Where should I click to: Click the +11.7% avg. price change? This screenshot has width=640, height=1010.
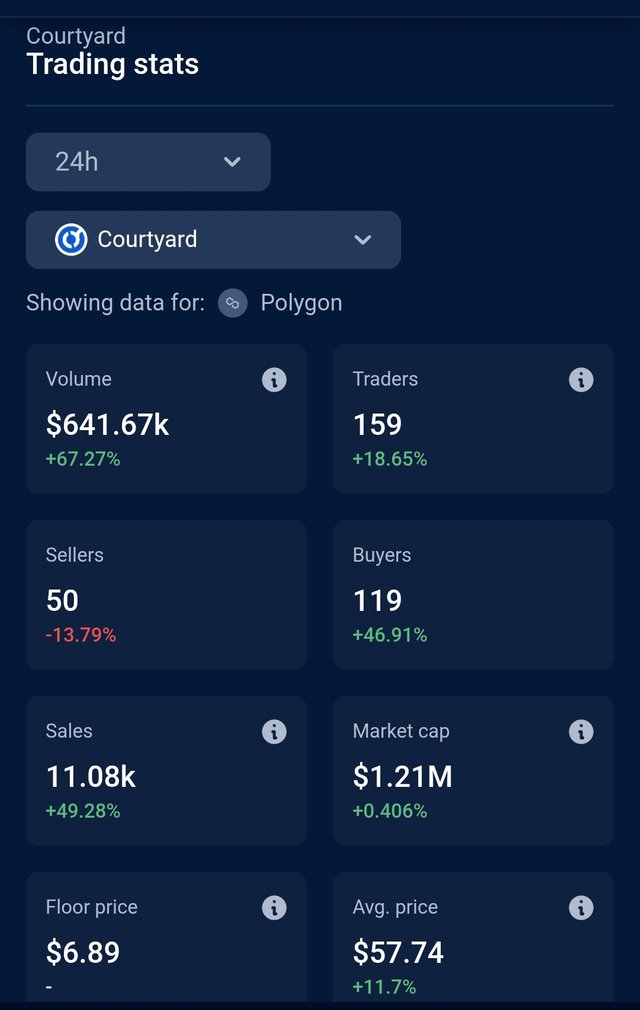point(384,987)
